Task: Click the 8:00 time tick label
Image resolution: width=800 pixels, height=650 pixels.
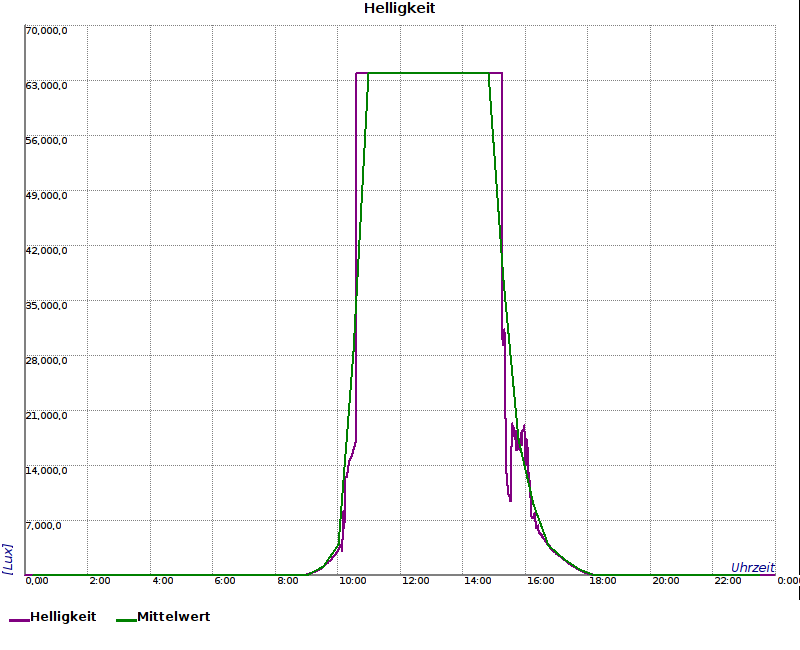Action: click(x=288, y=581)
